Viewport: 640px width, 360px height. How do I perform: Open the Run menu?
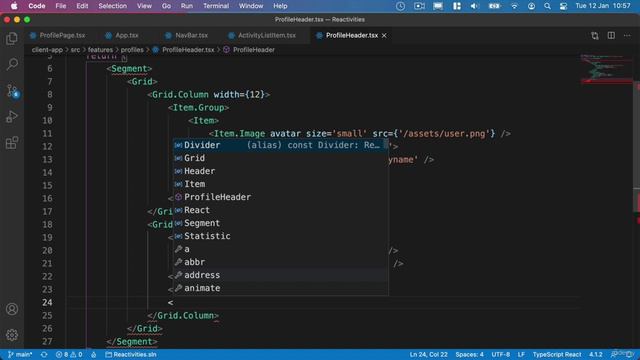click(187, 6)
